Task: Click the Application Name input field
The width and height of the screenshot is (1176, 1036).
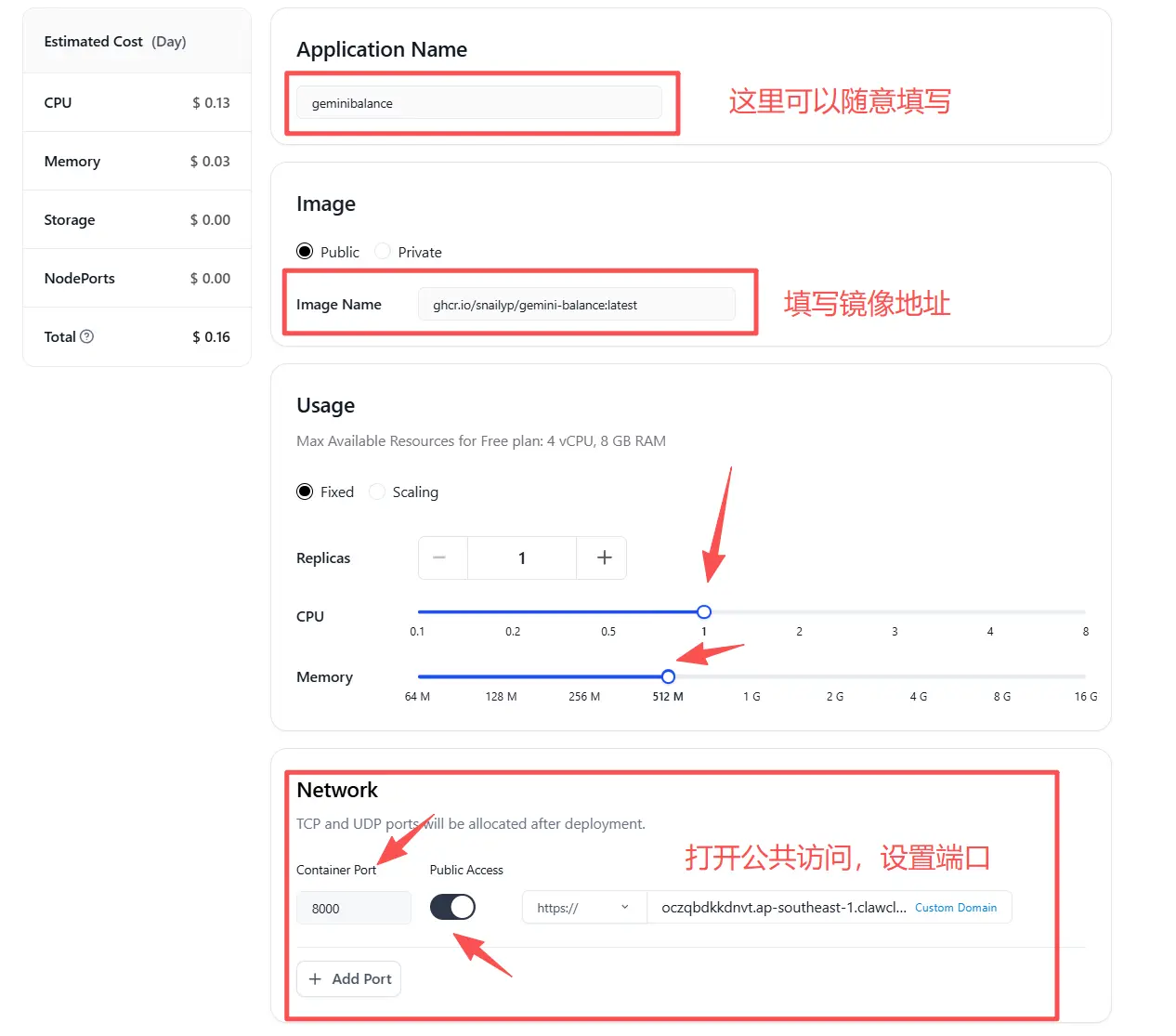Action: (x=478, y=103)
